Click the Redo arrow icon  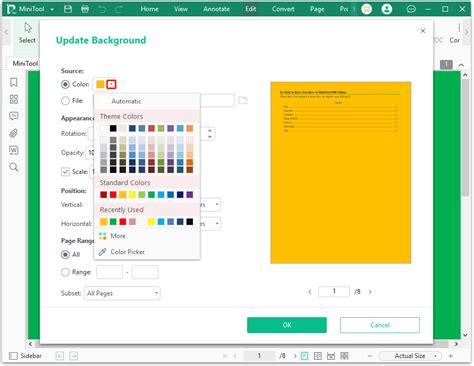click(x=119, y=9)
